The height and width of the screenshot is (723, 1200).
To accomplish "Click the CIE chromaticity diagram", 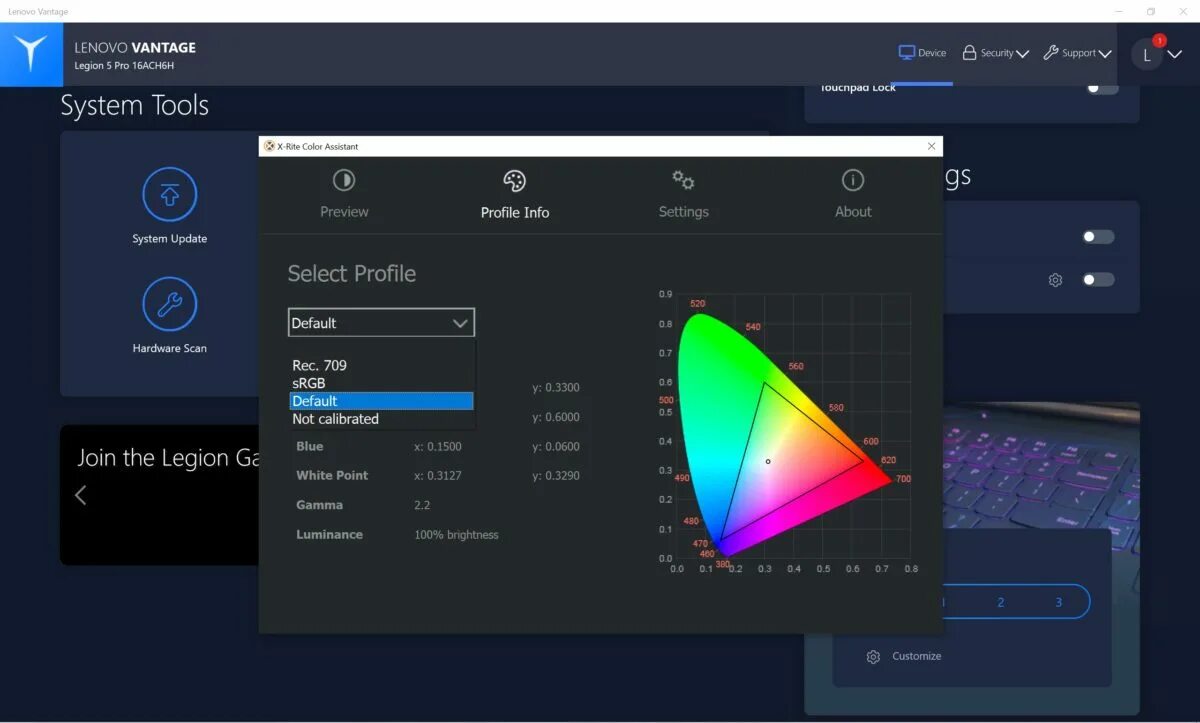I will pos(783,433).
